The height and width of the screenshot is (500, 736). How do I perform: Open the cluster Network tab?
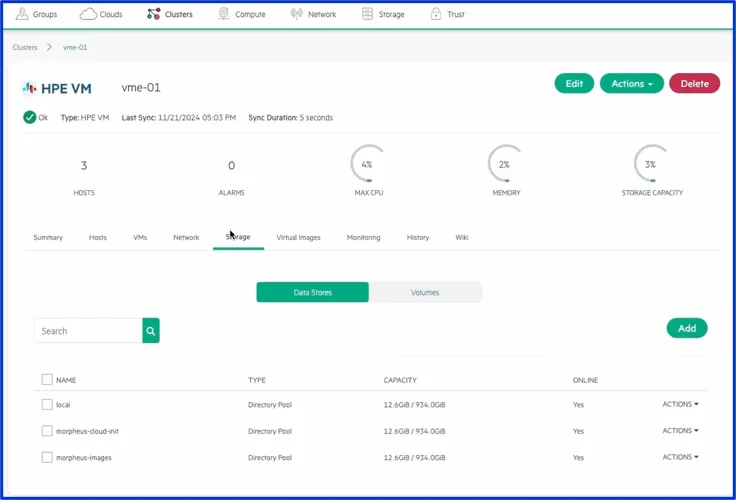(x=186, y=238)
